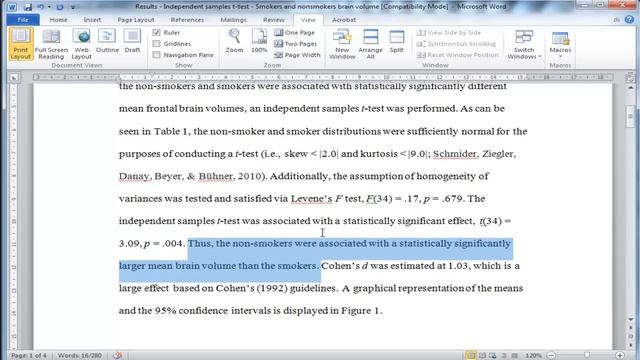Uncheck the Ruler checkbox
This screenshot has height=360, width=640.
(157, 32)
